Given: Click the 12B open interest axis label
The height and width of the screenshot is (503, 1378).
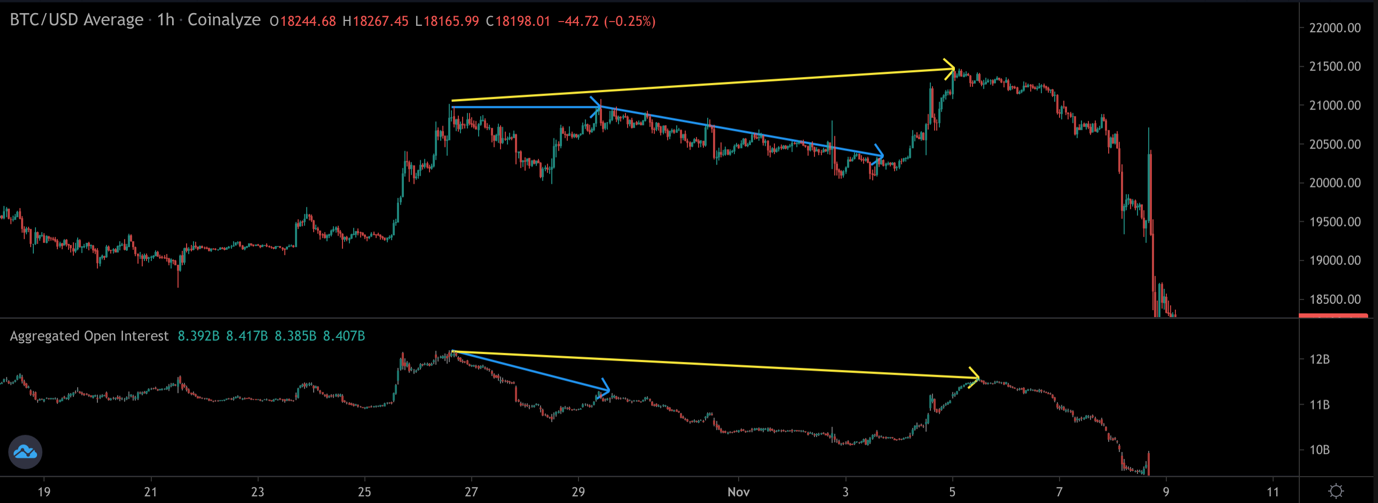Looking at the screenshot, I should pos(1318,359).
